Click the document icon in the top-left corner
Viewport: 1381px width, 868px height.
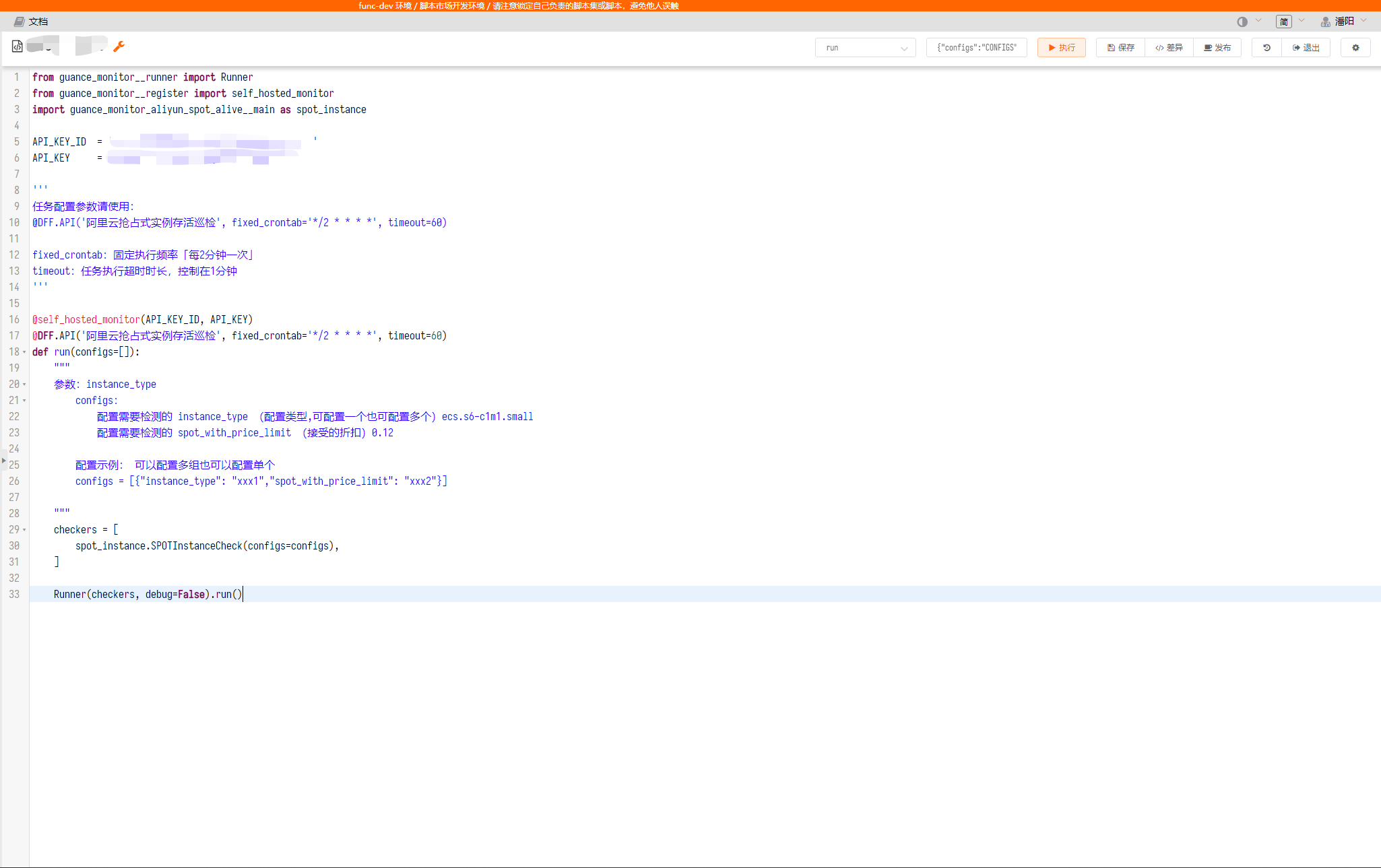click(x=18, y=21)
